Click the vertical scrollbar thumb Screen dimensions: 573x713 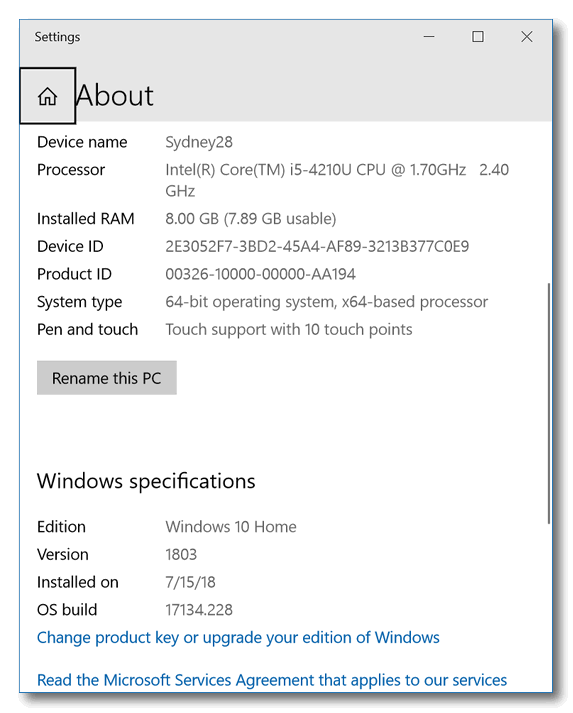(548, 403)
